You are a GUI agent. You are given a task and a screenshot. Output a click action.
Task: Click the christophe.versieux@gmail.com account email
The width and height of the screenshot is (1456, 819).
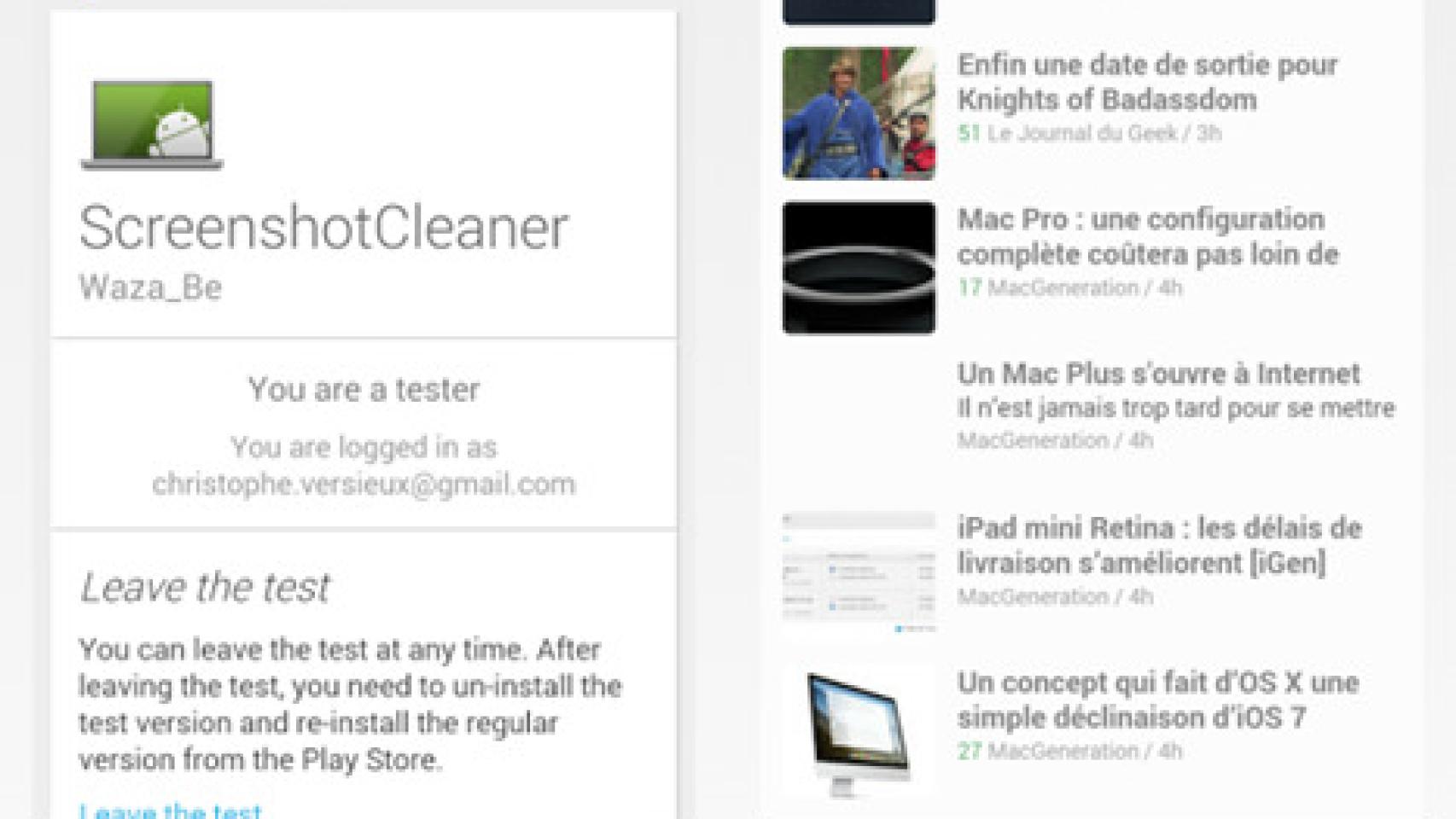[364, 484]
